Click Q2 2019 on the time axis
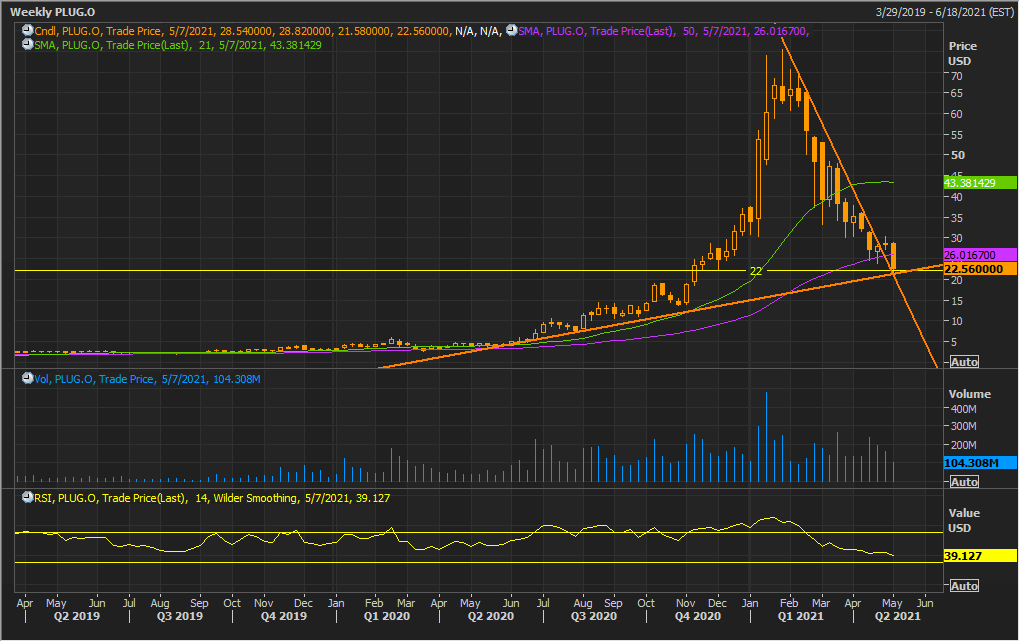This screenshot has height=642, width=1020. [x=77, y=617]
